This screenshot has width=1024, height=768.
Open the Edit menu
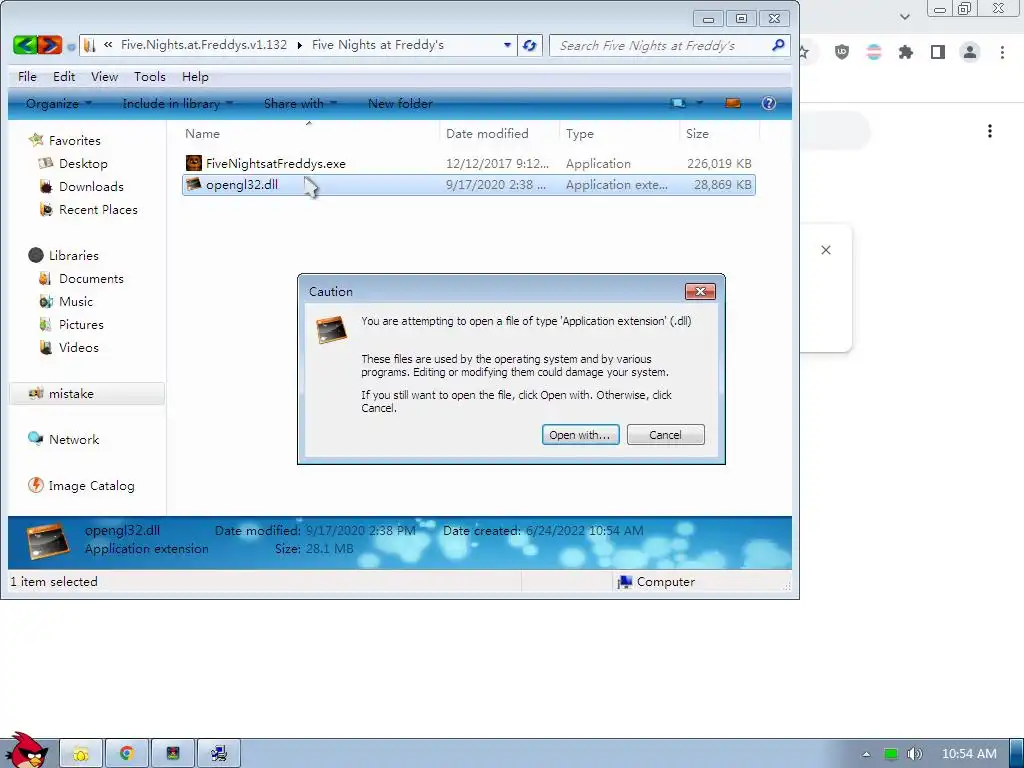[x=64, y=76]
